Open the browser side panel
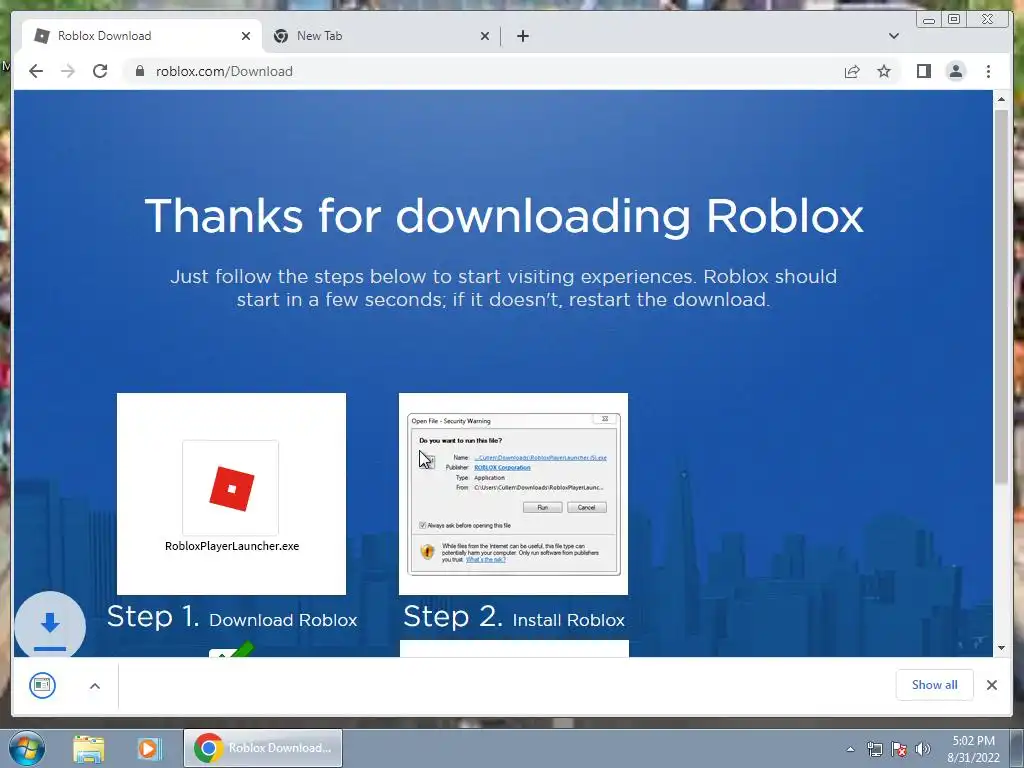This screenshot has width=1024, height=768. [923, 71]
